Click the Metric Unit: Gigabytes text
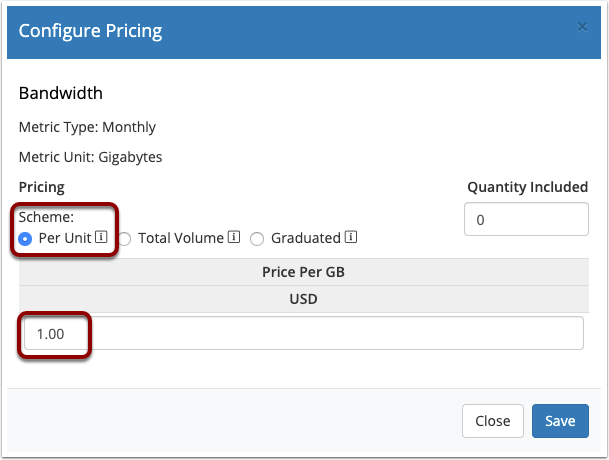Image resolution: width=609 pixels, height=460 pixels. point(90,157)
